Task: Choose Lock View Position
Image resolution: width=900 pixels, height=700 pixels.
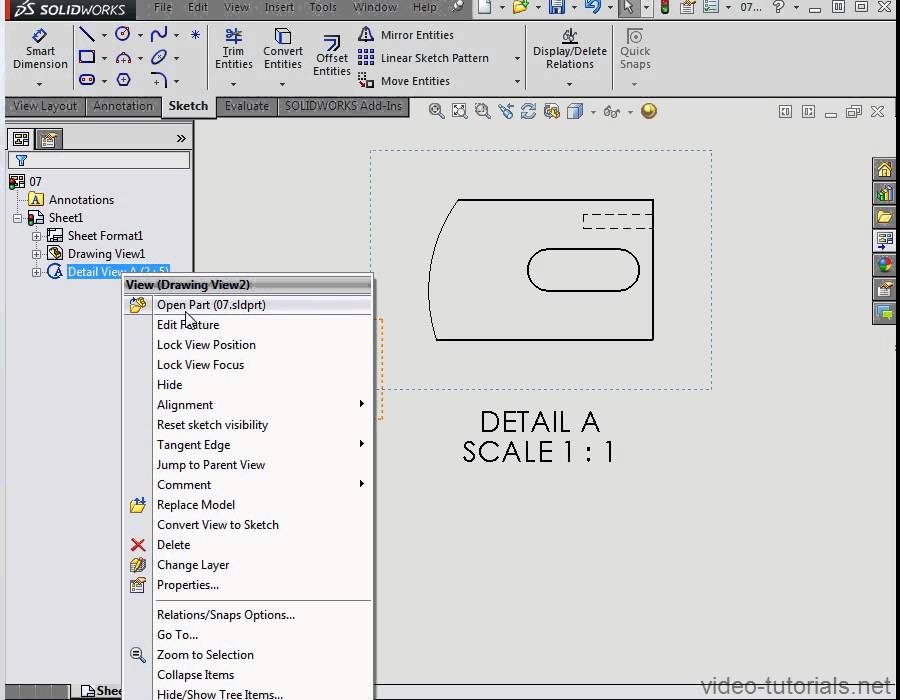Action: click(247, 345)
